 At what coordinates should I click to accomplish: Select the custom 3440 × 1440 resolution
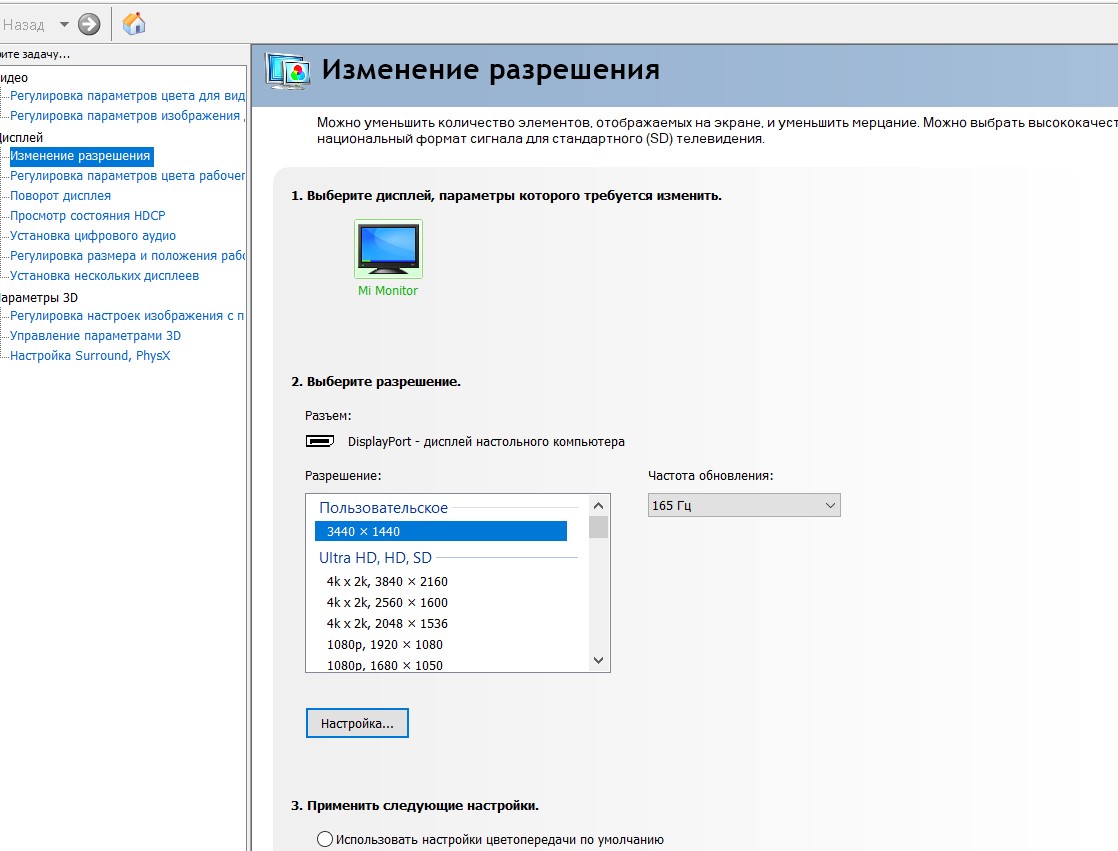pyautogui.click(x=440, y=531)
